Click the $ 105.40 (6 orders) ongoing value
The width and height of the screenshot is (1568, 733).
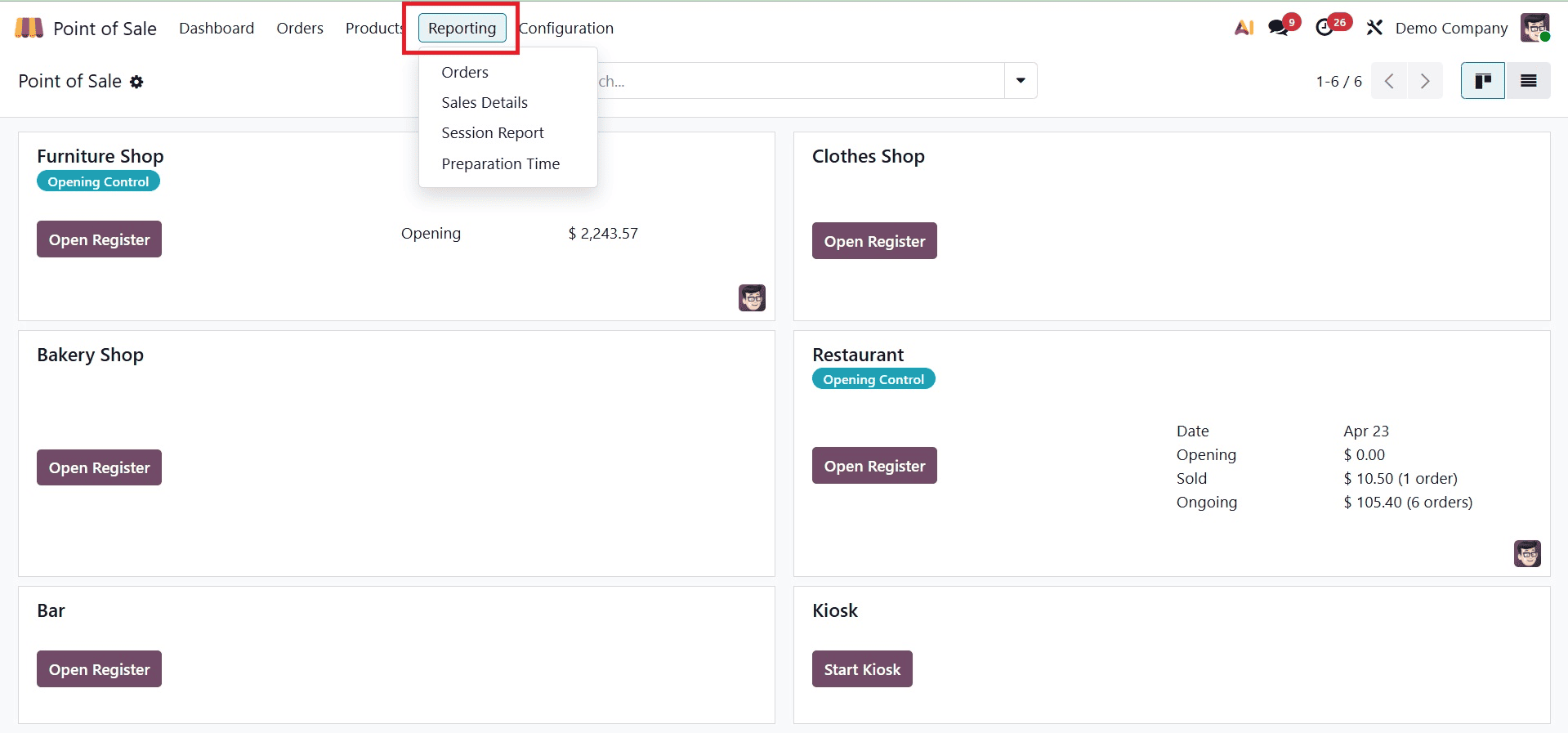point(1408,502)
